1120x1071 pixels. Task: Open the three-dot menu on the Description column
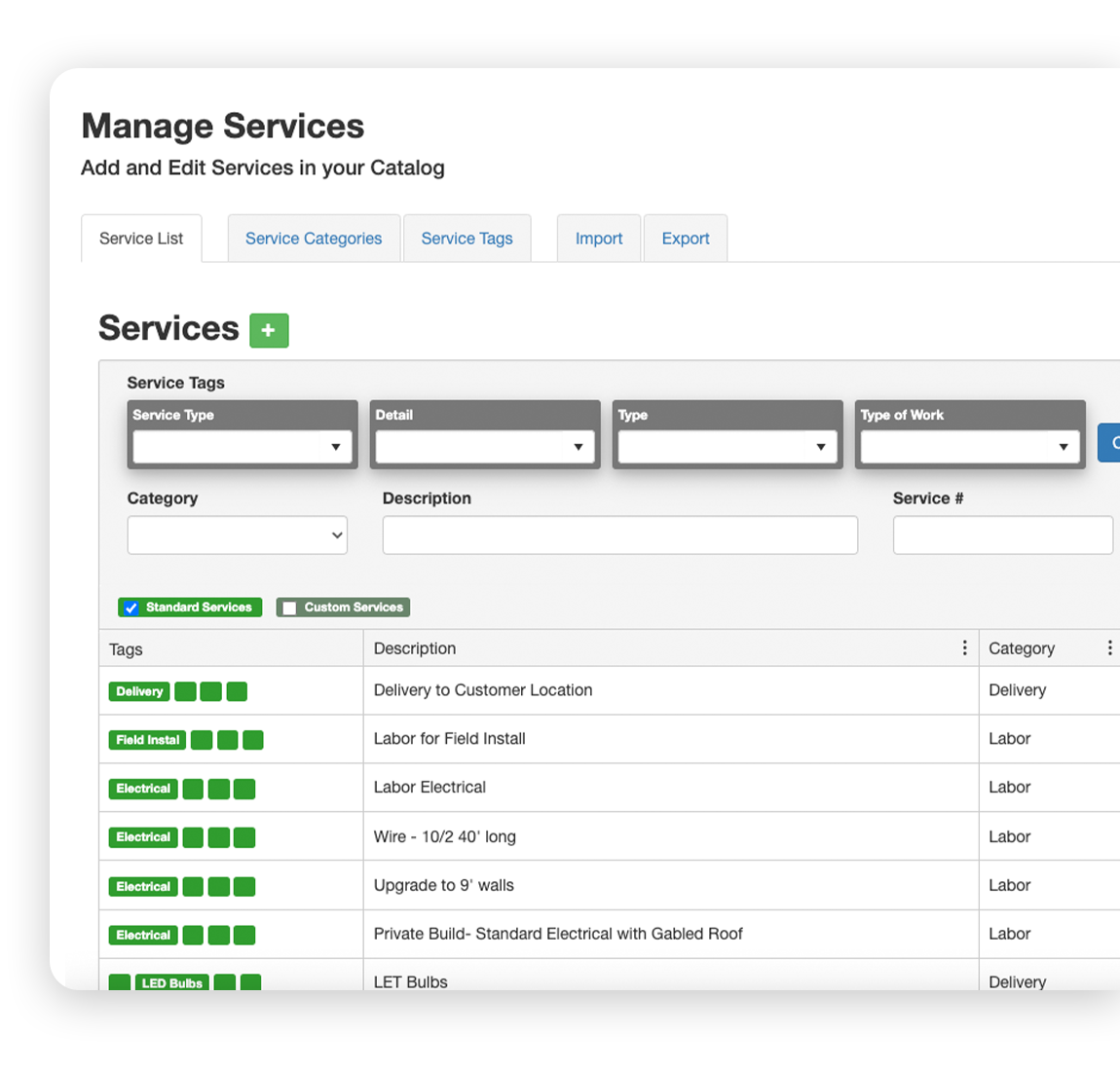964,646
